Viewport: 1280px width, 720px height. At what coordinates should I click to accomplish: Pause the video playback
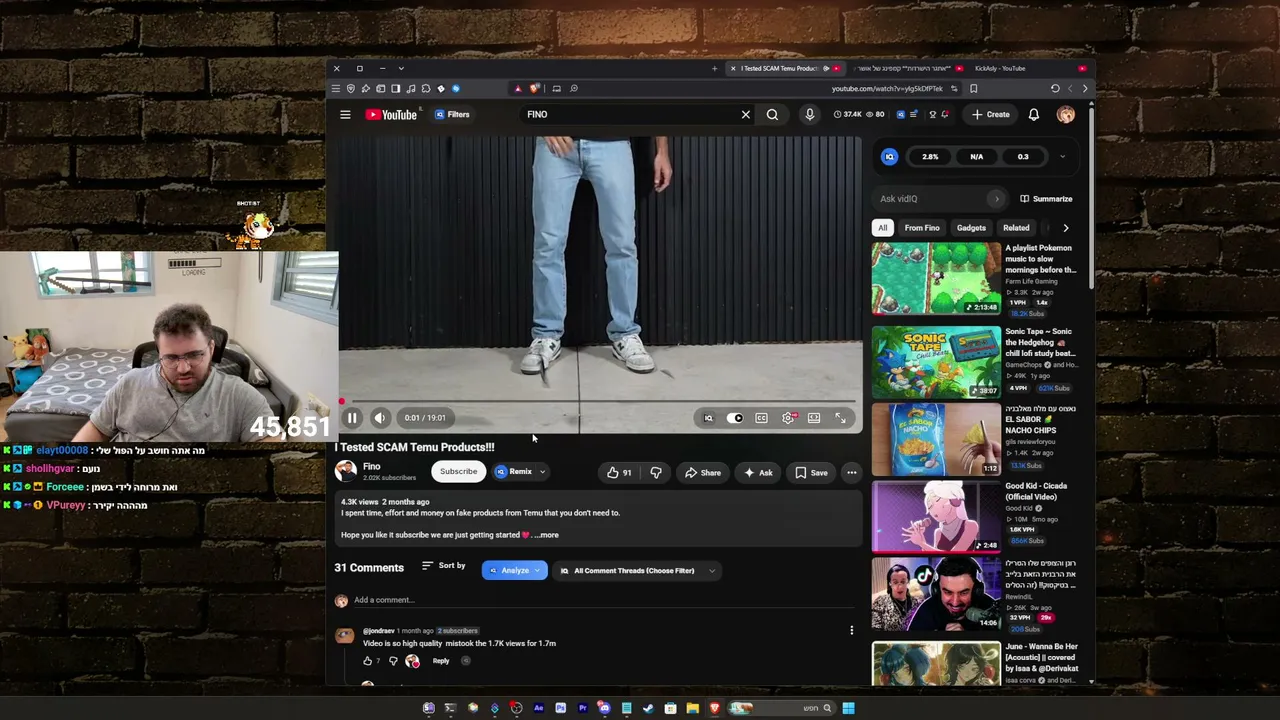[x=352, y=418]
